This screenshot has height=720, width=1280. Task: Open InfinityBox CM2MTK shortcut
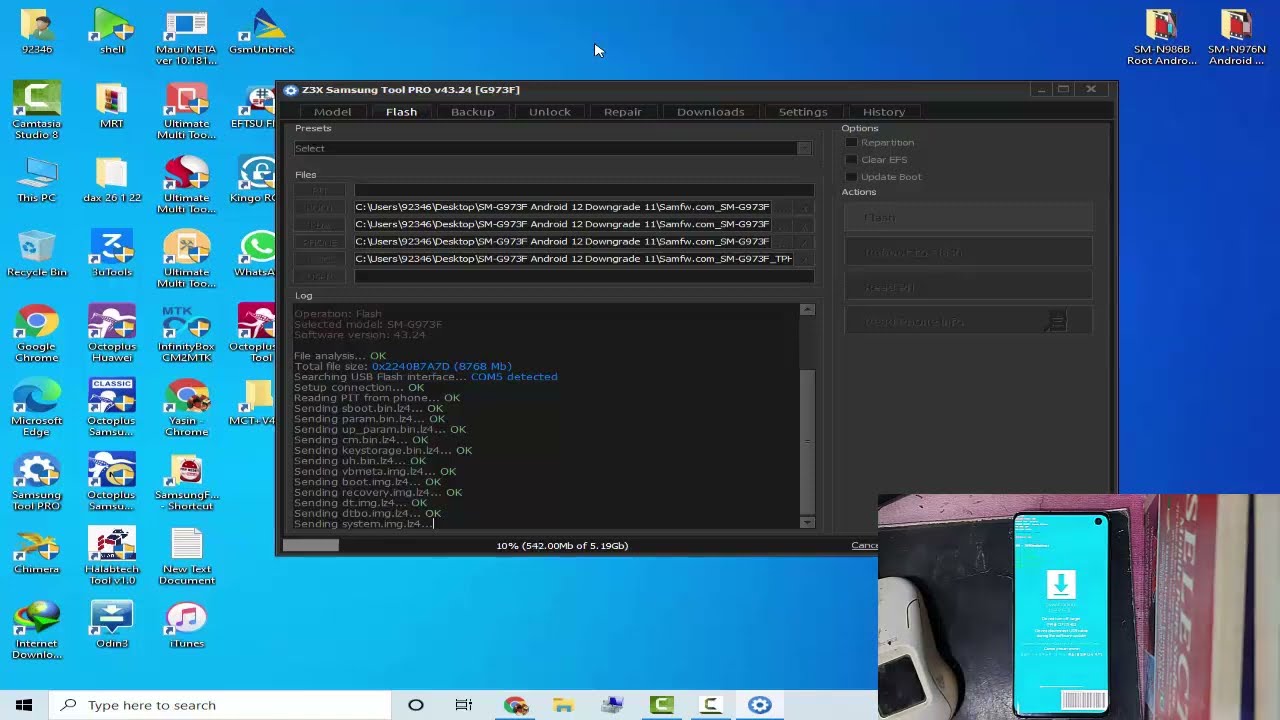[x=186, y=333]
